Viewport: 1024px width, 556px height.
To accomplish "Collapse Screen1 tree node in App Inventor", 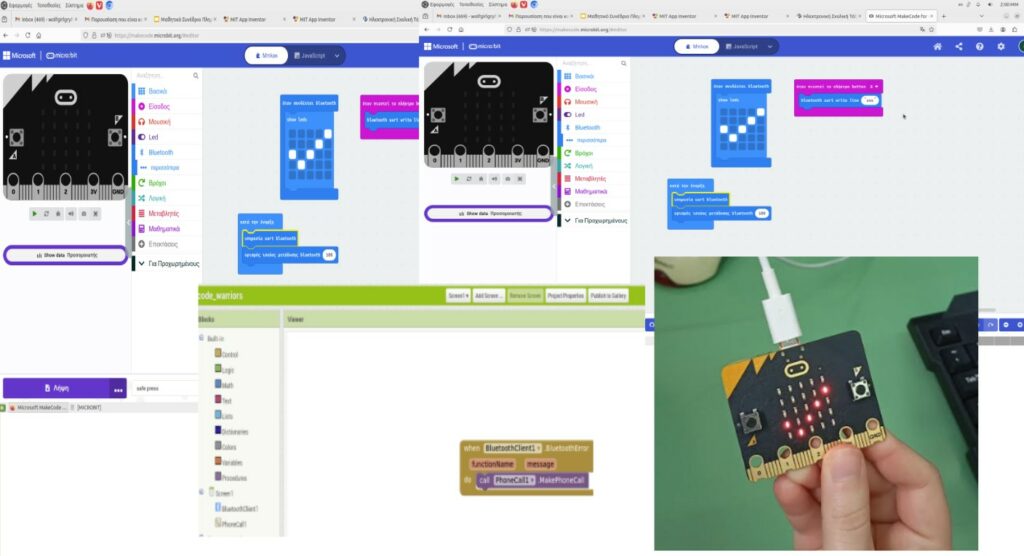I will [x=201, y=492].
